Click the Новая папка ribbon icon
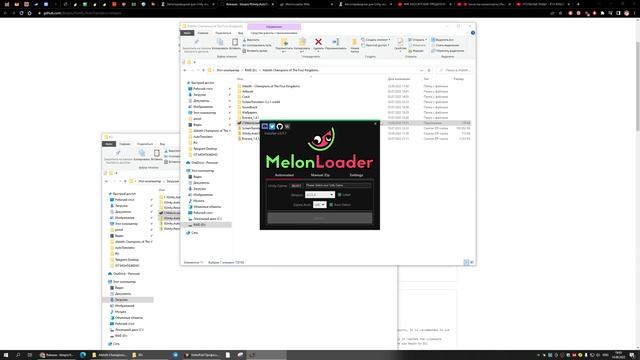 (x=355, y=45)
